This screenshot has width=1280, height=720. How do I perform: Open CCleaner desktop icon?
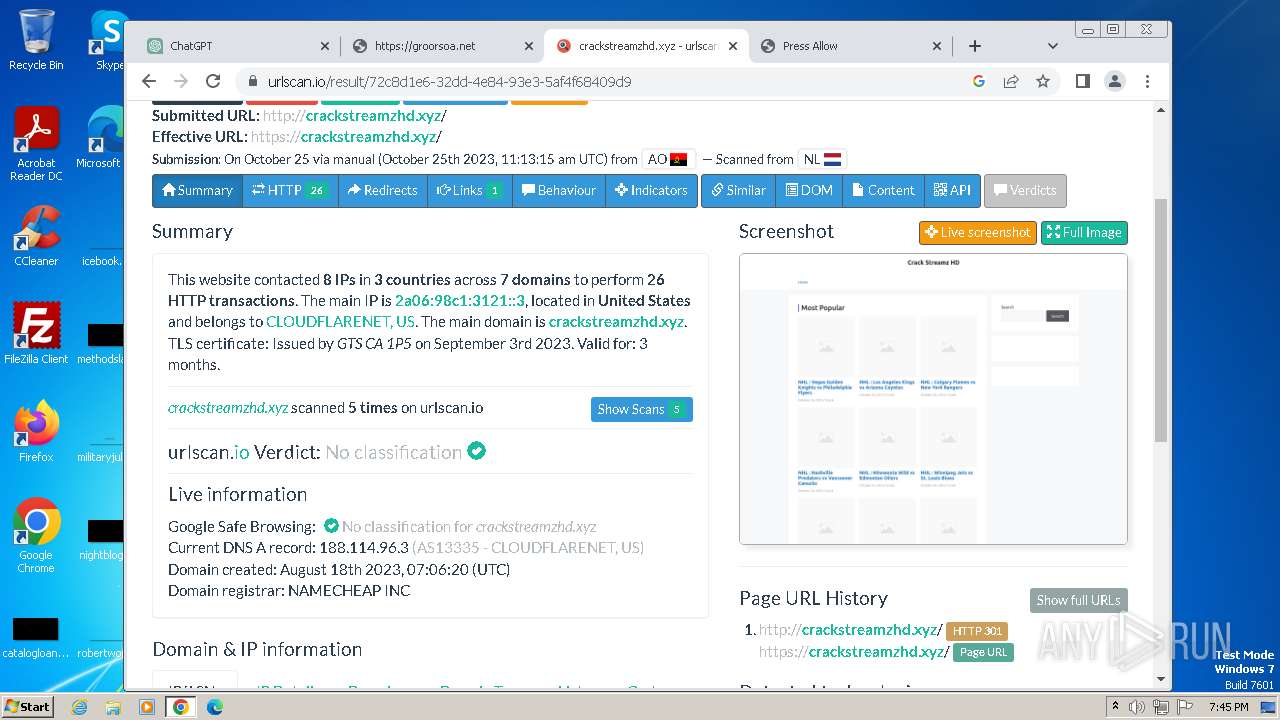click(x=36, y=236)
